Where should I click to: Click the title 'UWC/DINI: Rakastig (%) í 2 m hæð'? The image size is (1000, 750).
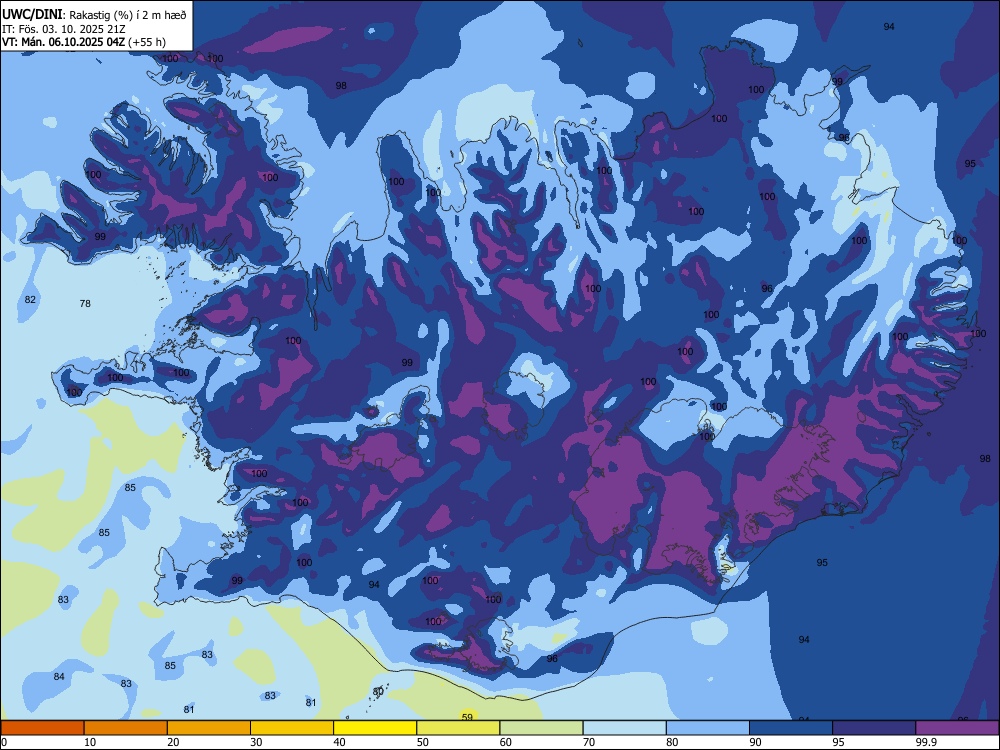[x=94, y=15]
